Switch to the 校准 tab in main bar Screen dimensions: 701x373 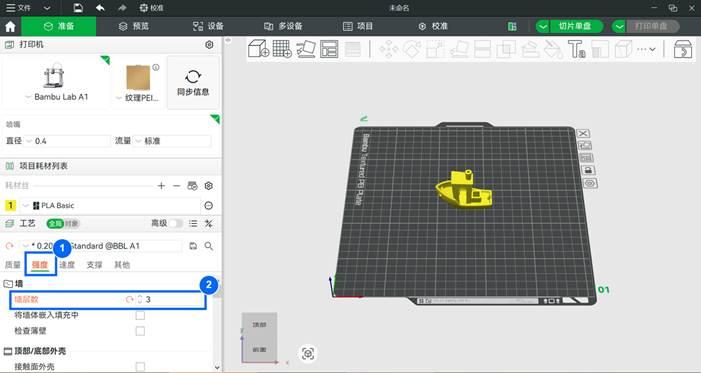(x=433, y=26)
